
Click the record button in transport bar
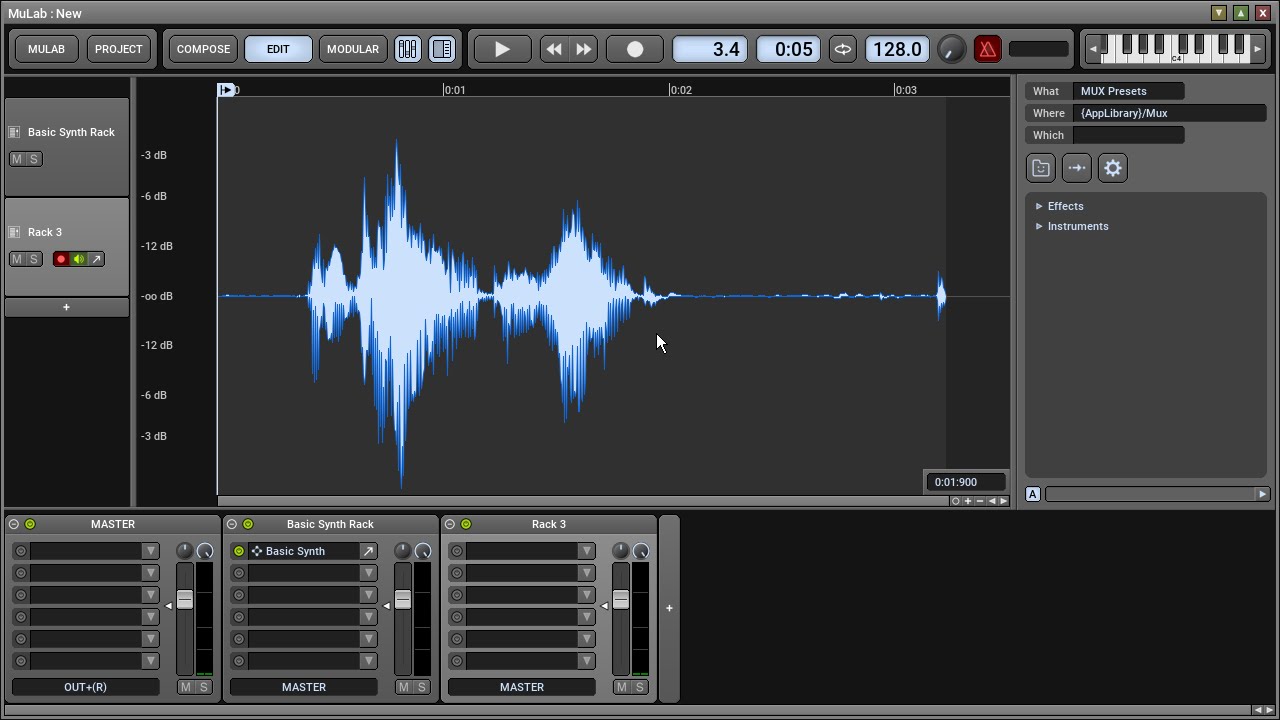635,49
